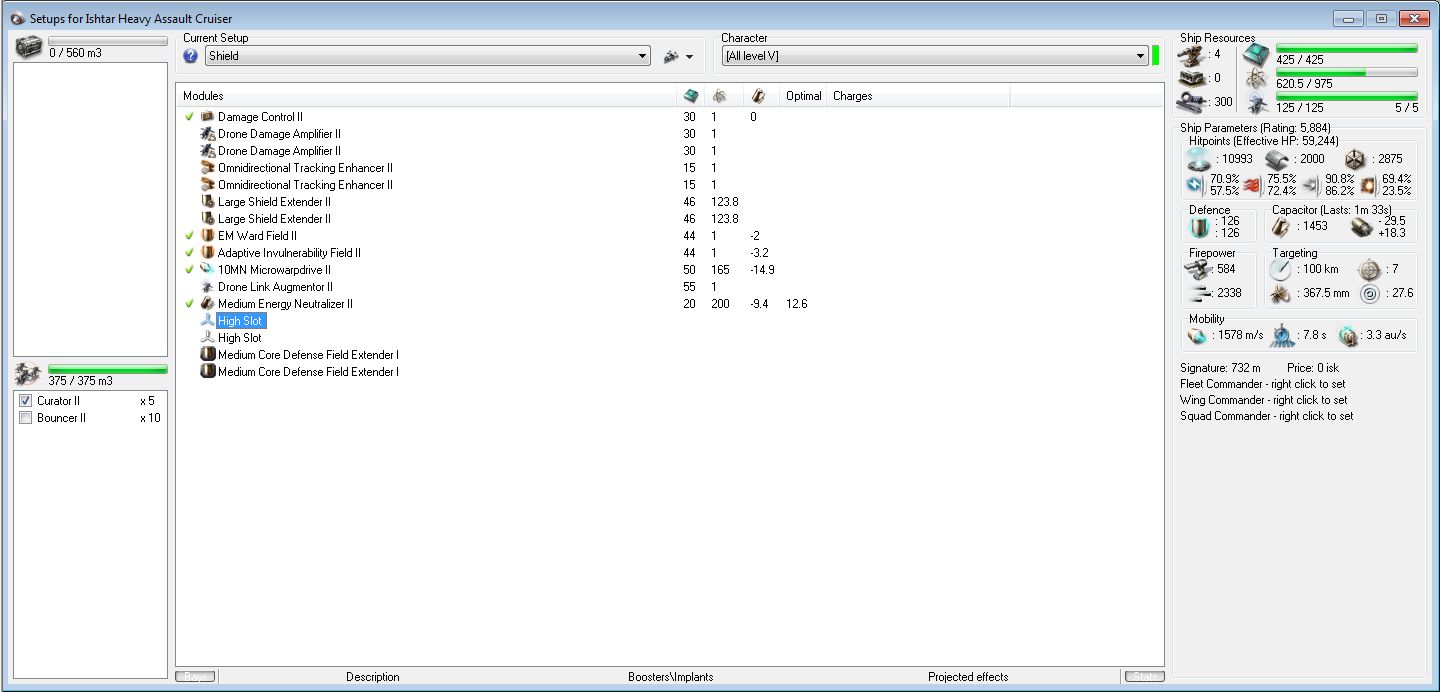1440x692 pixels.
Task: Click the calibration icon showing 300
Action: (1192, 101)
